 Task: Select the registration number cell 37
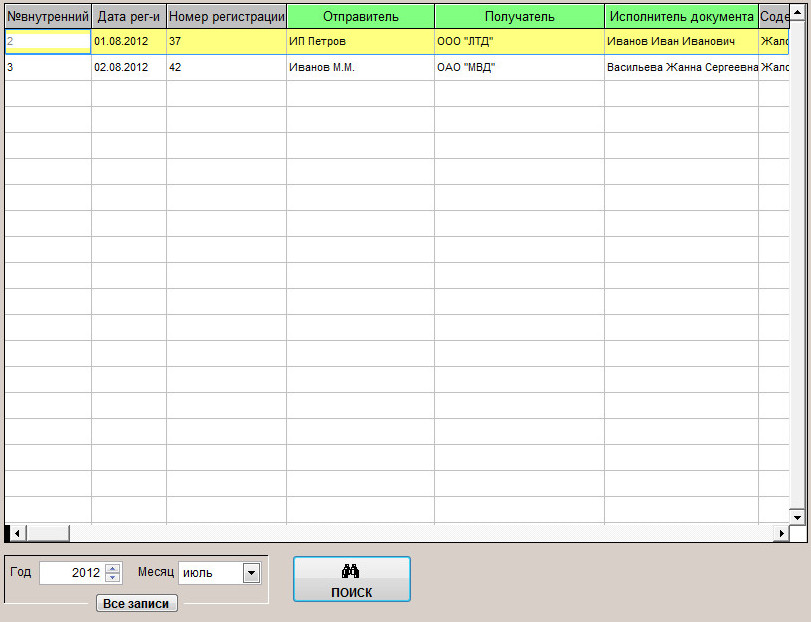tap(227, 41)
